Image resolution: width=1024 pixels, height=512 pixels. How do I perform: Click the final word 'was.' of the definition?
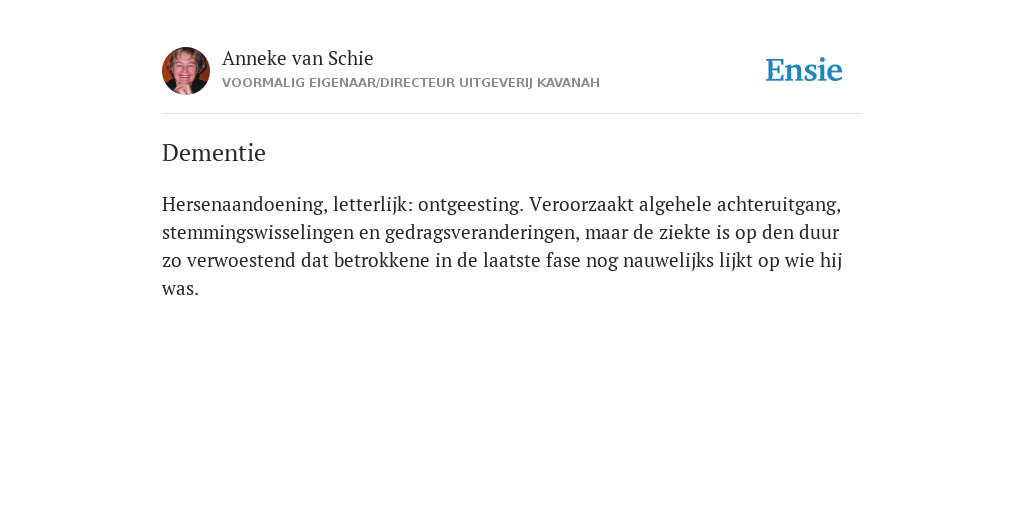click(180, 289)
